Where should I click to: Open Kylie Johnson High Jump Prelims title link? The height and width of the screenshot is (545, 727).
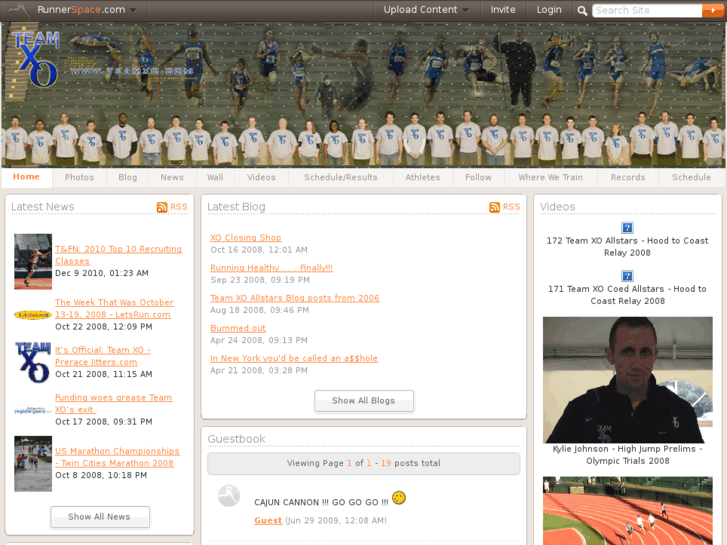click(x=628, y=455)
